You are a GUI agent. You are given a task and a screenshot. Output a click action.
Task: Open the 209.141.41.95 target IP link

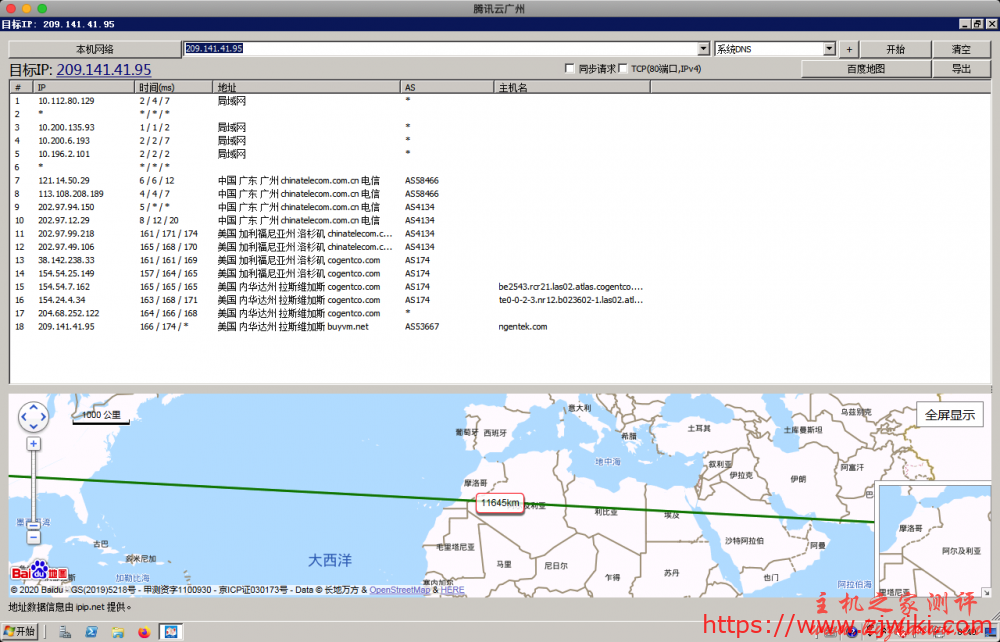point(103,69)
